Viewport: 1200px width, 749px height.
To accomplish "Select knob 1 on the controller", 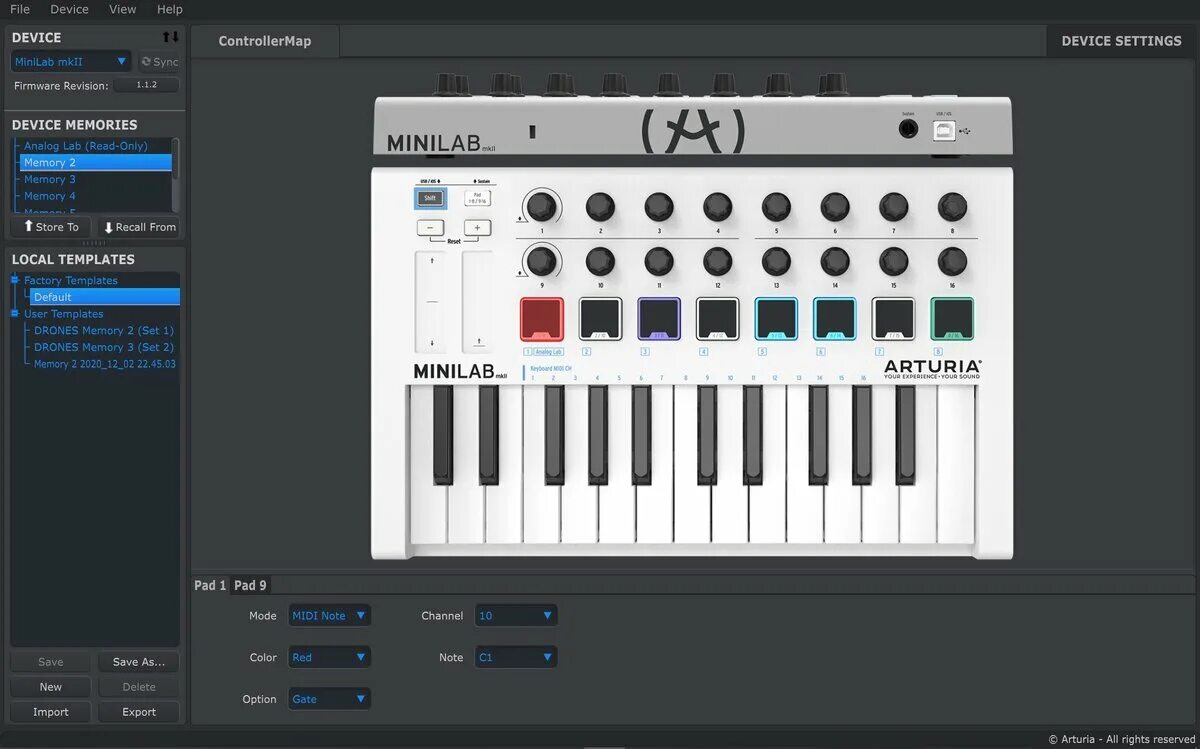I will tap(541, 207).
